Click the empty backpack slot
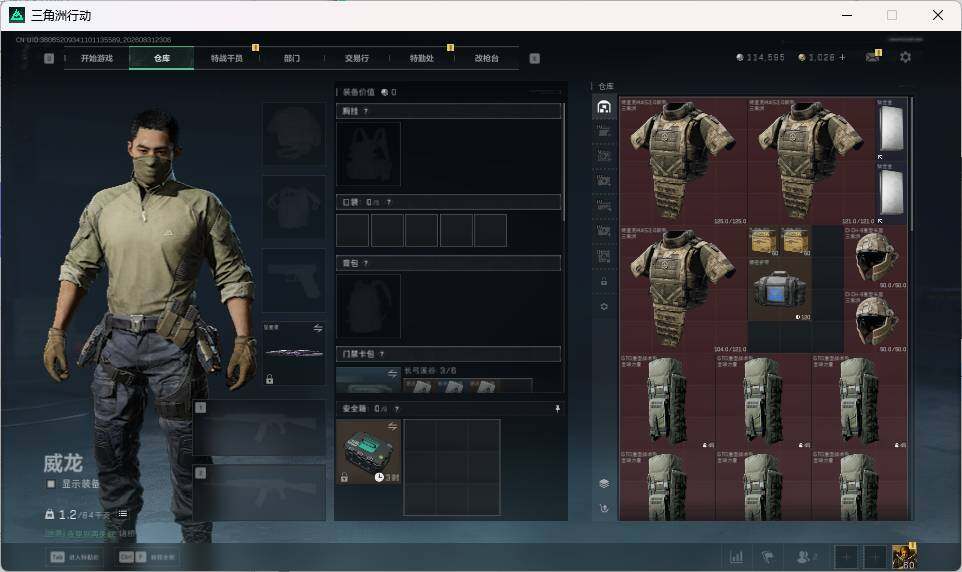 pos(368,306)
